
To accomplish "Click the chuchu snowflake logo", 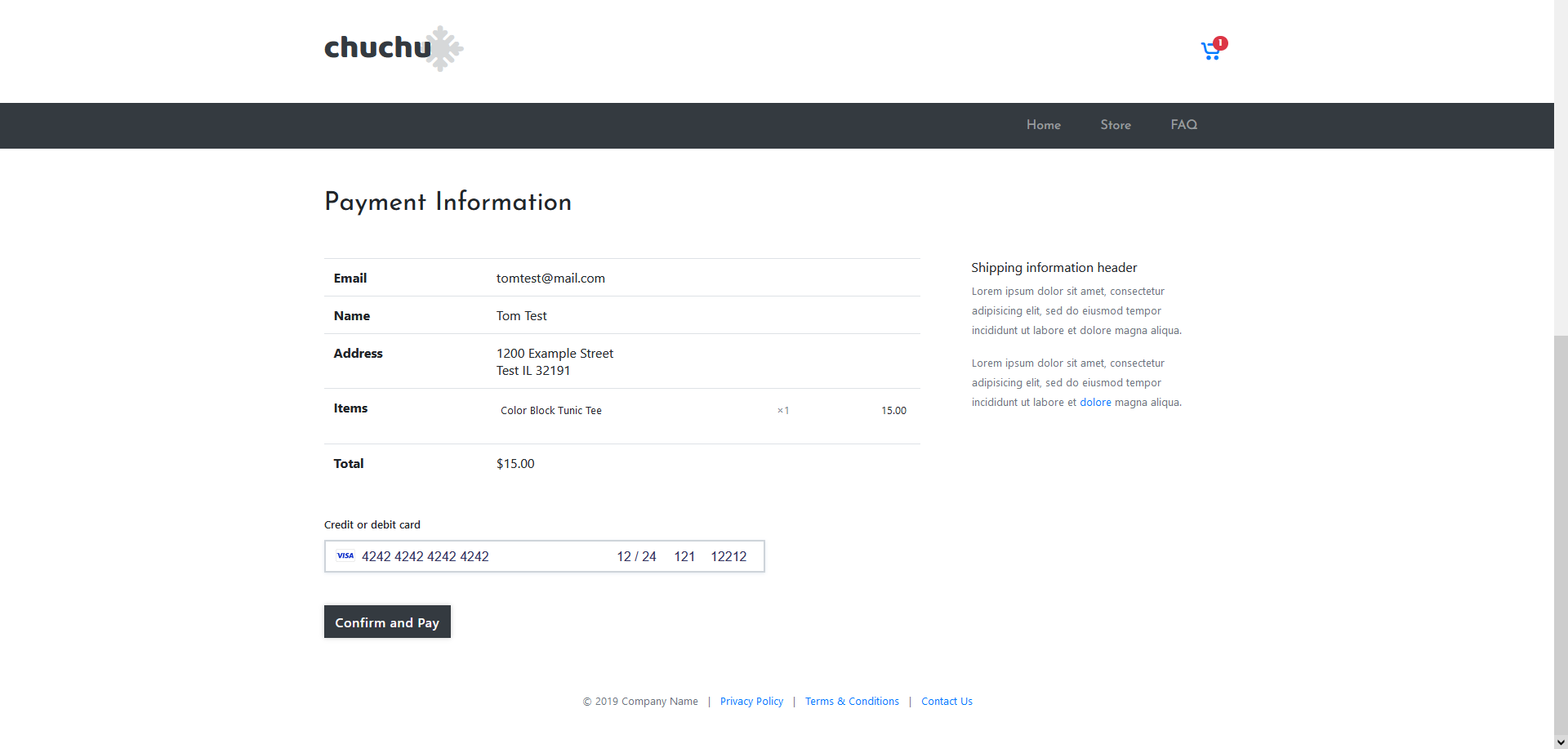I will [x=394, y=48].
